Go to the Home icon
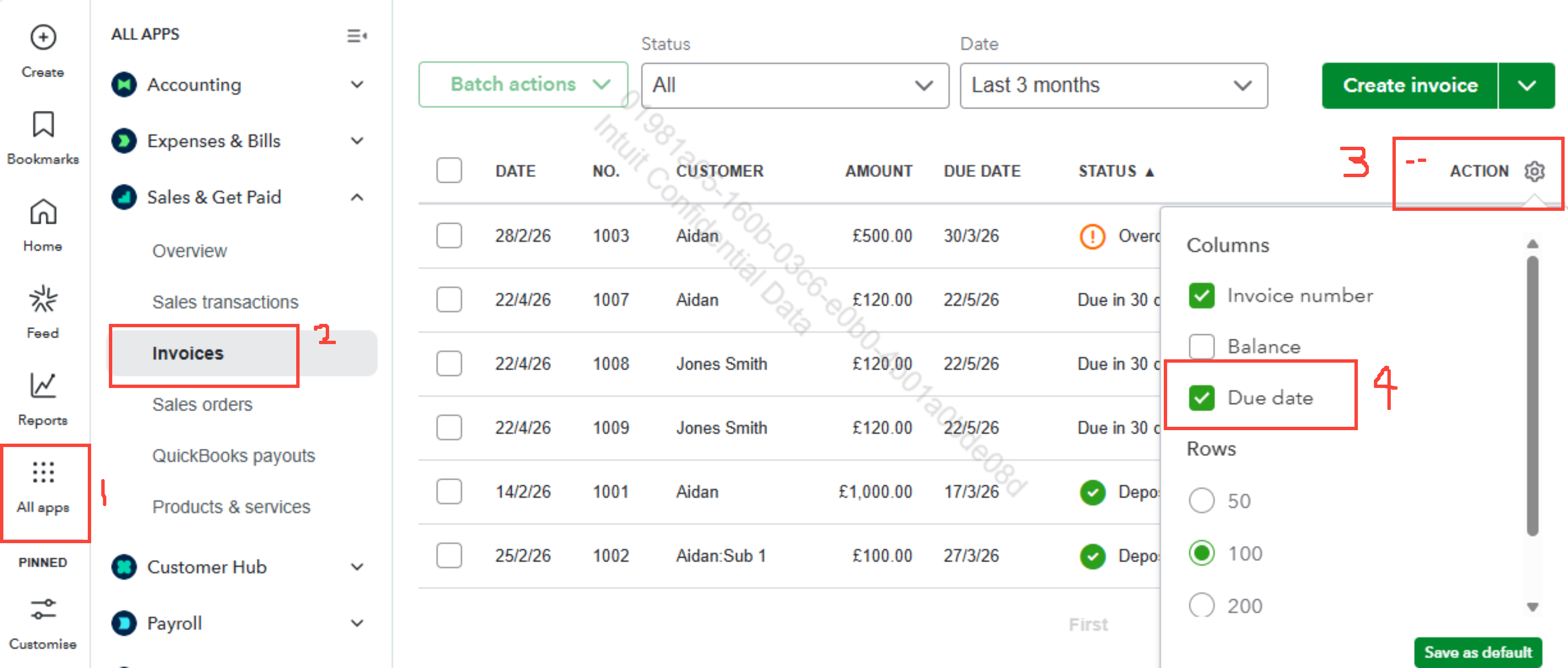Viewport: 1568px width, 668px height. [x=43, y=212]
